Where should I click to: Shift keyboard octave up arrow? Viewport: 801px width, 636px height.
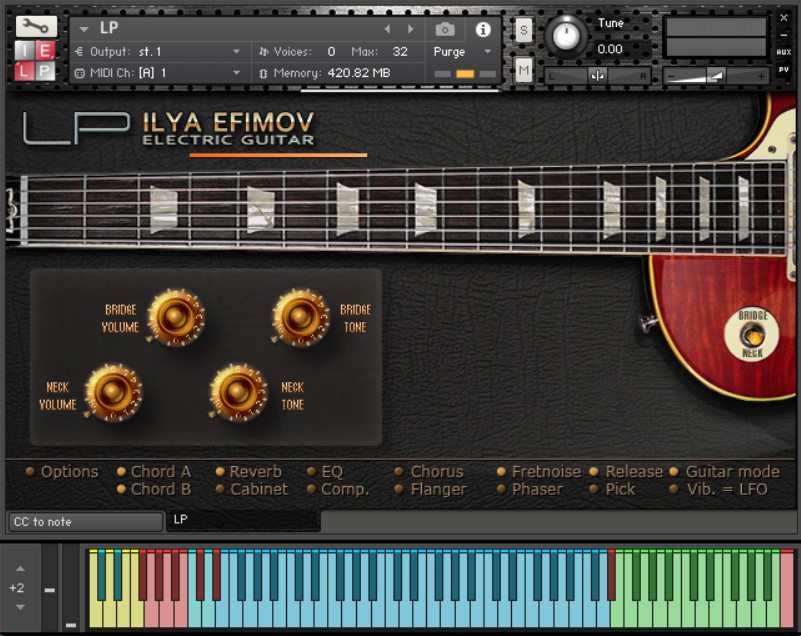pyautogui.click(x=20, y=569)
